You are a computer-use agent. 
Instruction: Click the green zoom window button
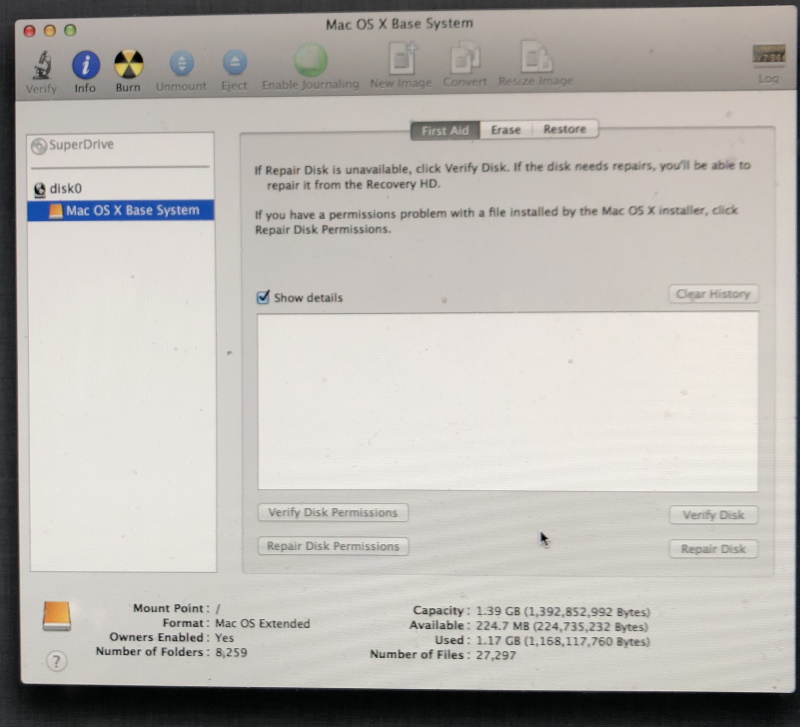70,30
